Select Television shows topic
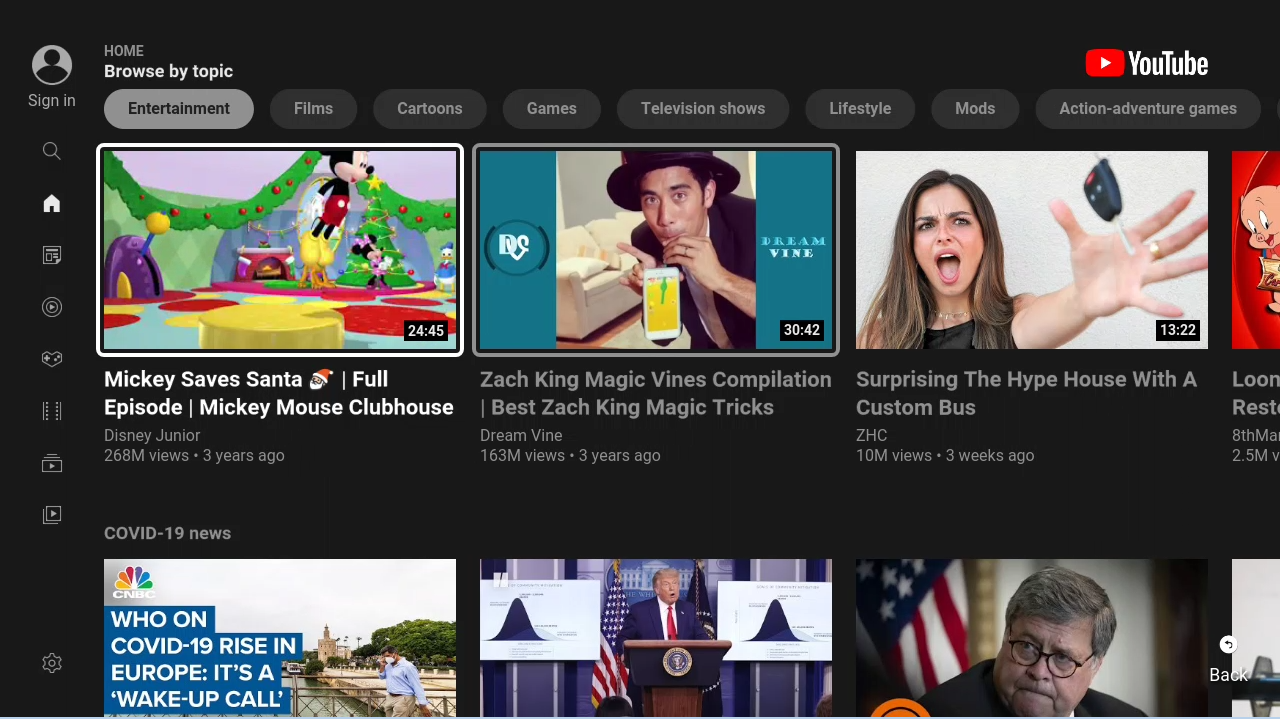1280x719 pixels. (703, 109)
